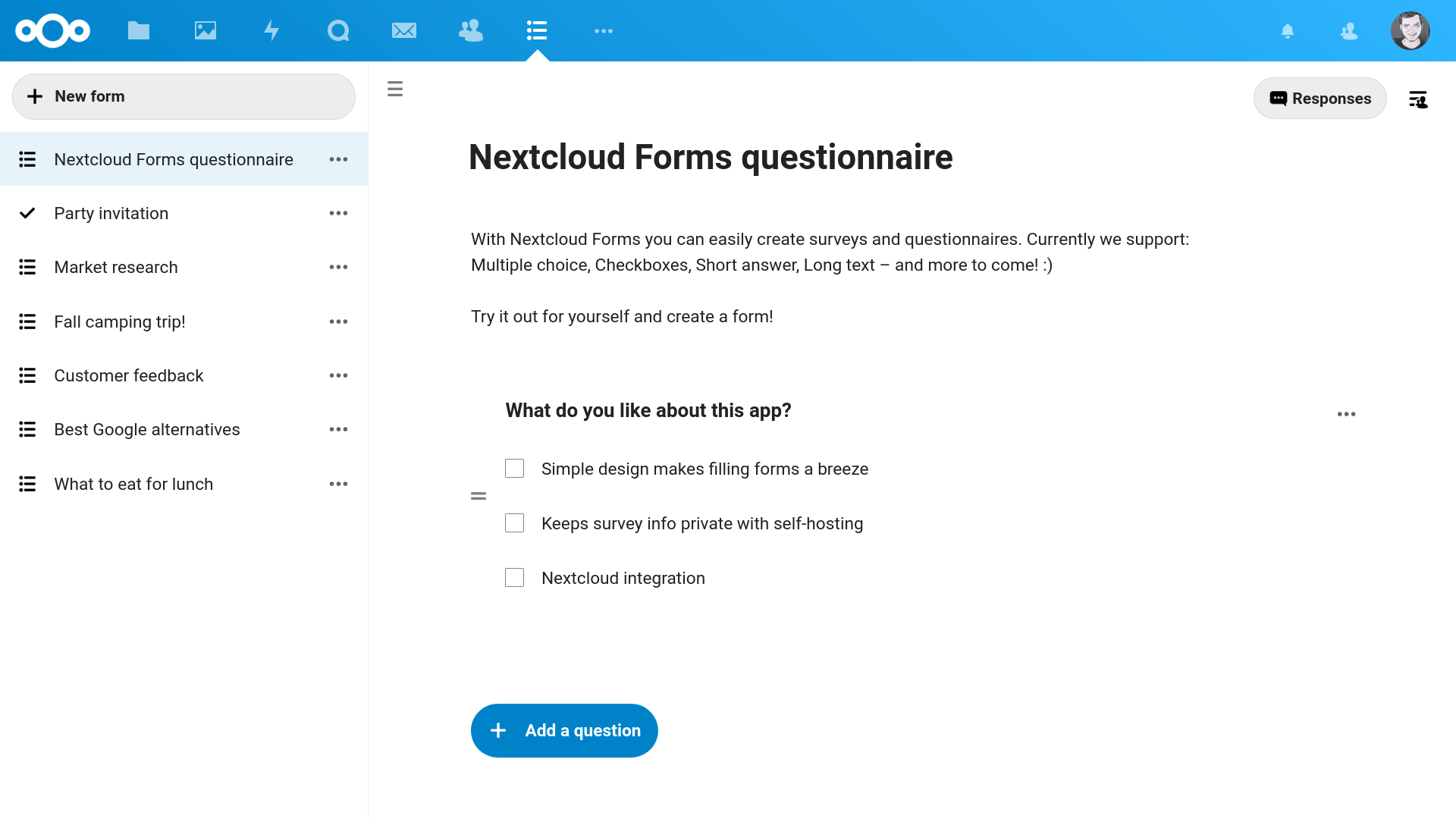
Task: Toggle checkbox for self-hosting privacy option
Action: pos(515,523)
